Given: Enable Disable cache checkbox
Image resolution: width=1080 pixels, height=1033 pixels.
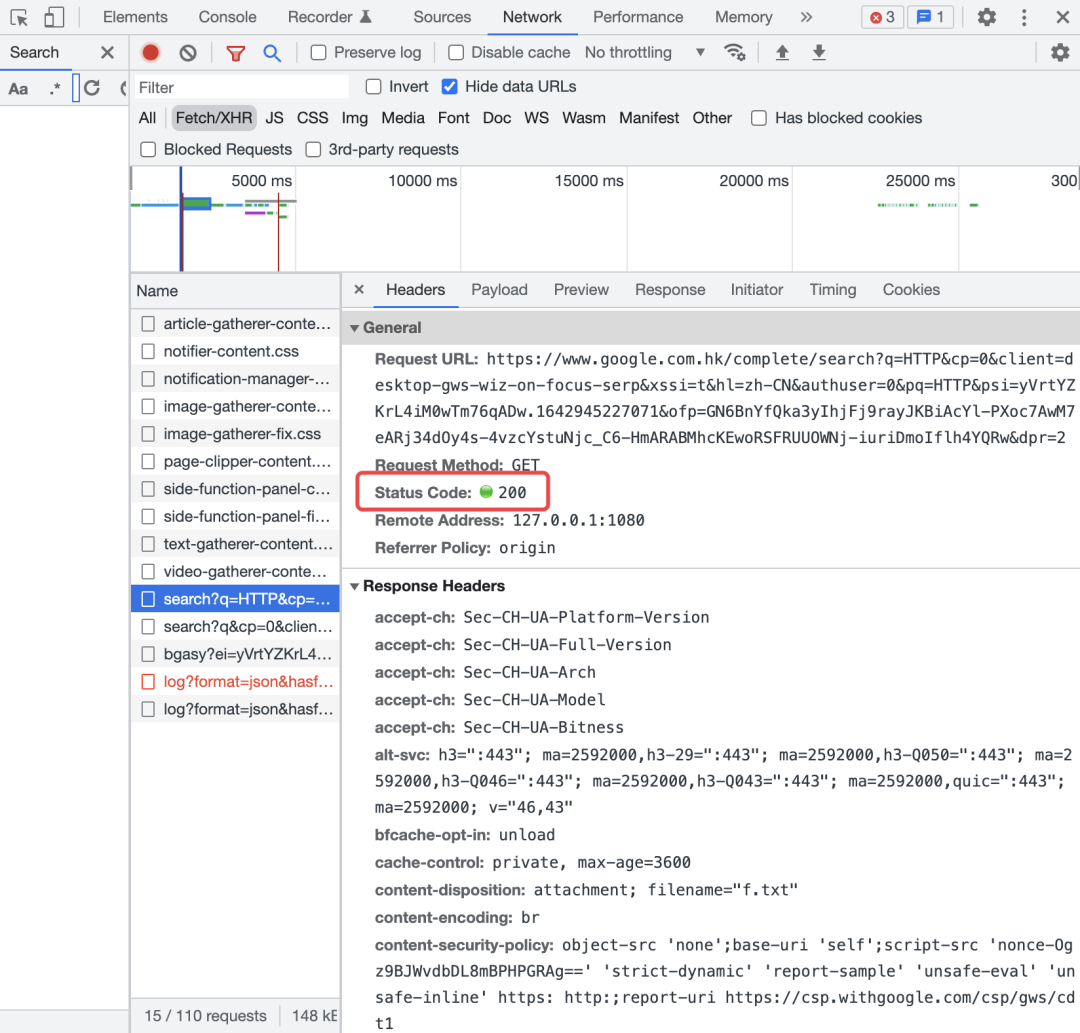Looking at the screenshot, I should [456, 52].
